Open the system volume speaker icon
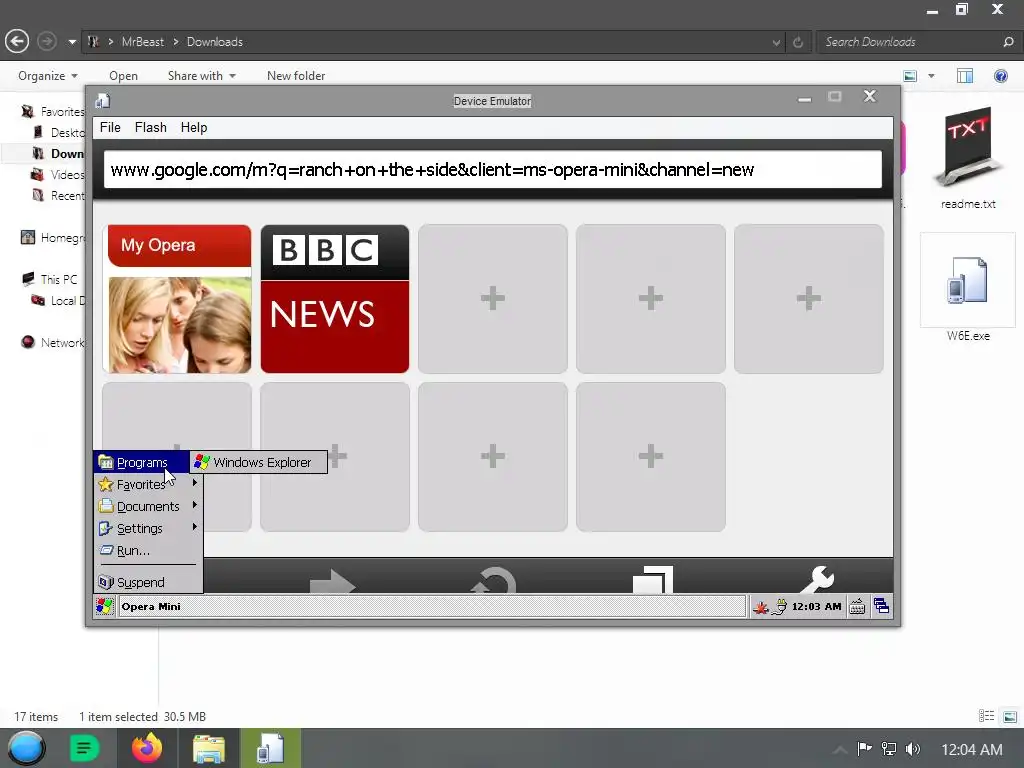The height and width of the screenshot is (768, 1024). 913,749
